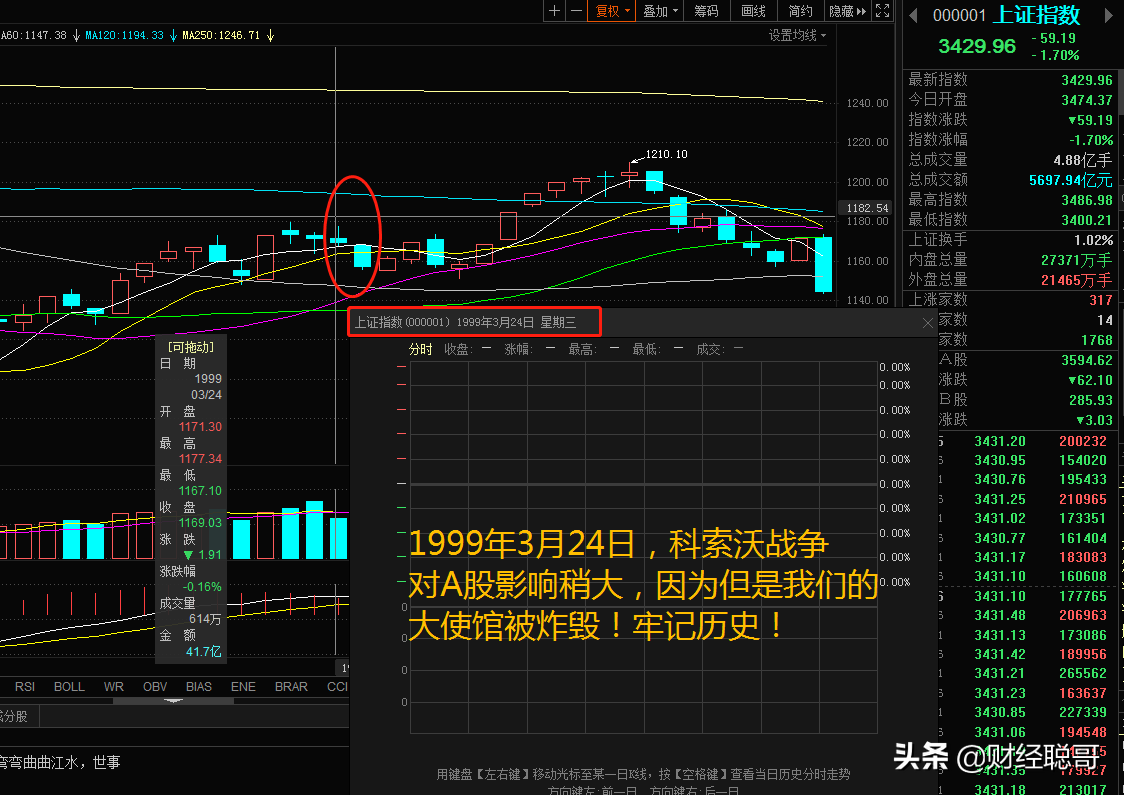The width and height of the screenshot is (1124, 795).
Task: Switch indicator to BIAS
Action: pos(199,686)
